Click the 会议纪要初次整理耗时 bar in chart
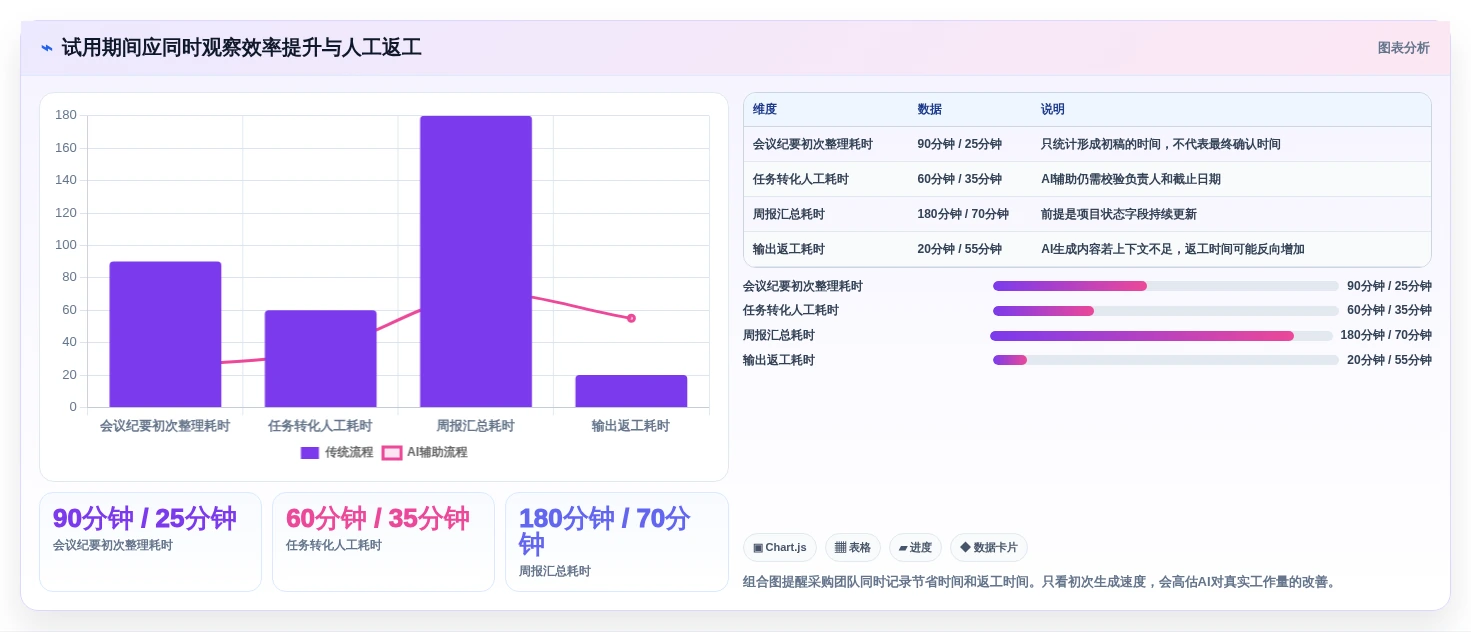Image resolution: width=1471 pixels, height=632 pixels. click(165, 334)
